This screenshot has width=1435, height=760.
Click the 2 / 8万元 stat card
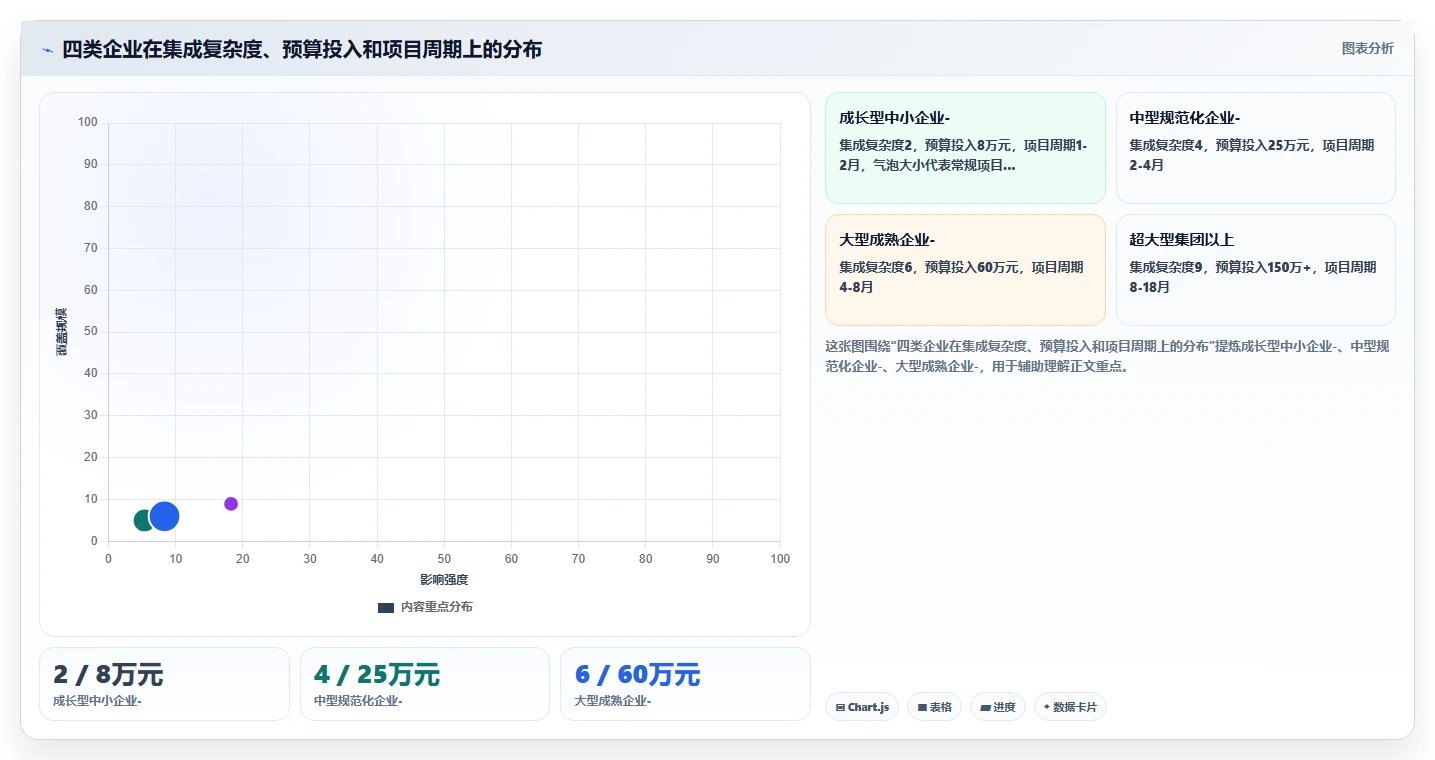click(x=164, y=684)
